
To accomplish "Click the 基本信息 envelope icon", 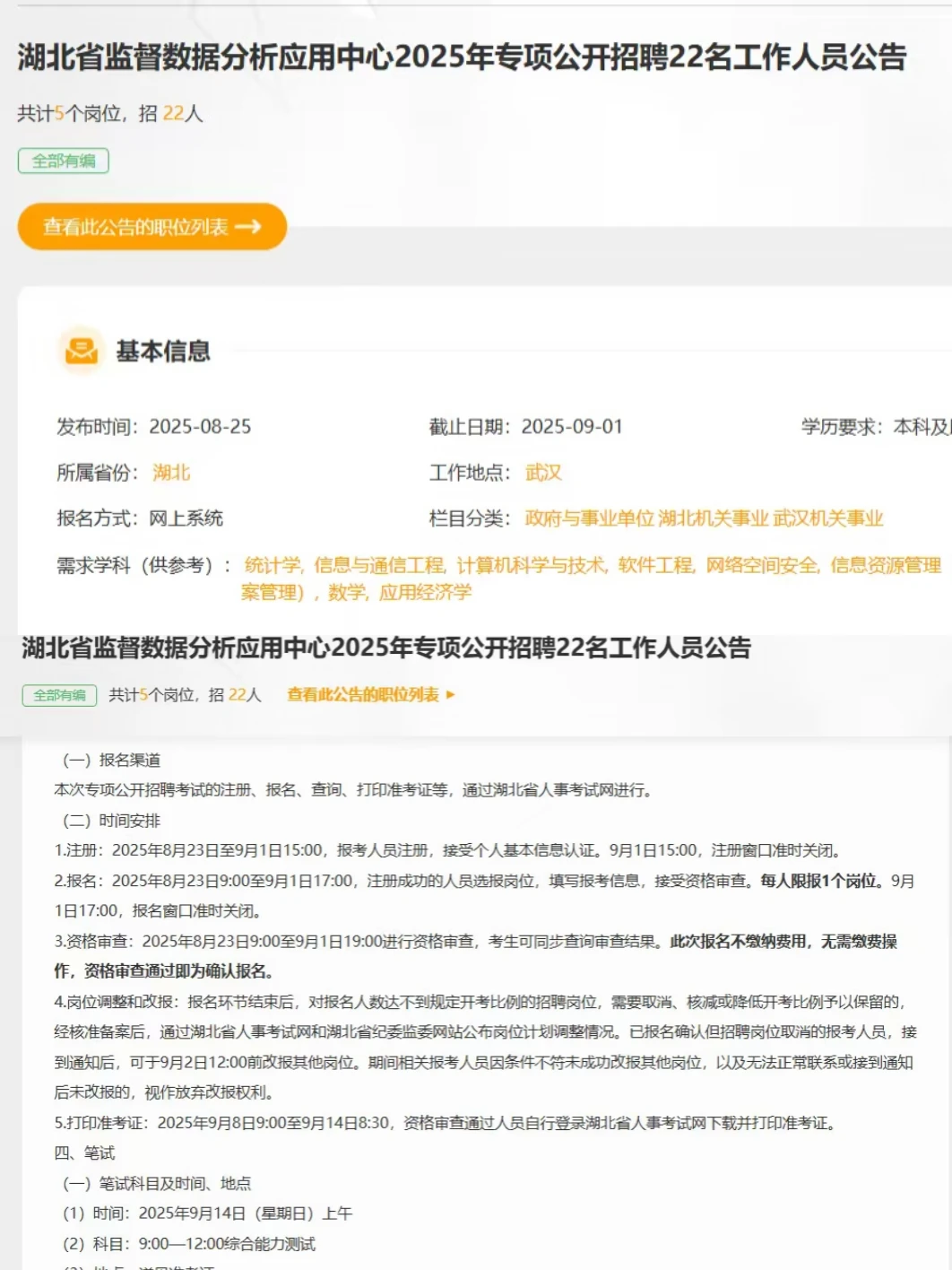I will point(82,351).
